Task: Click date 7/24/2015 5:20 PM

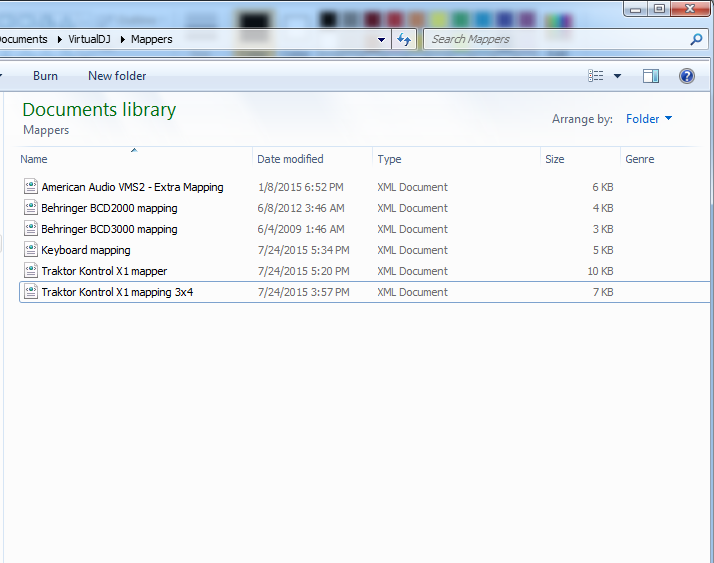Action: (304, 271)
